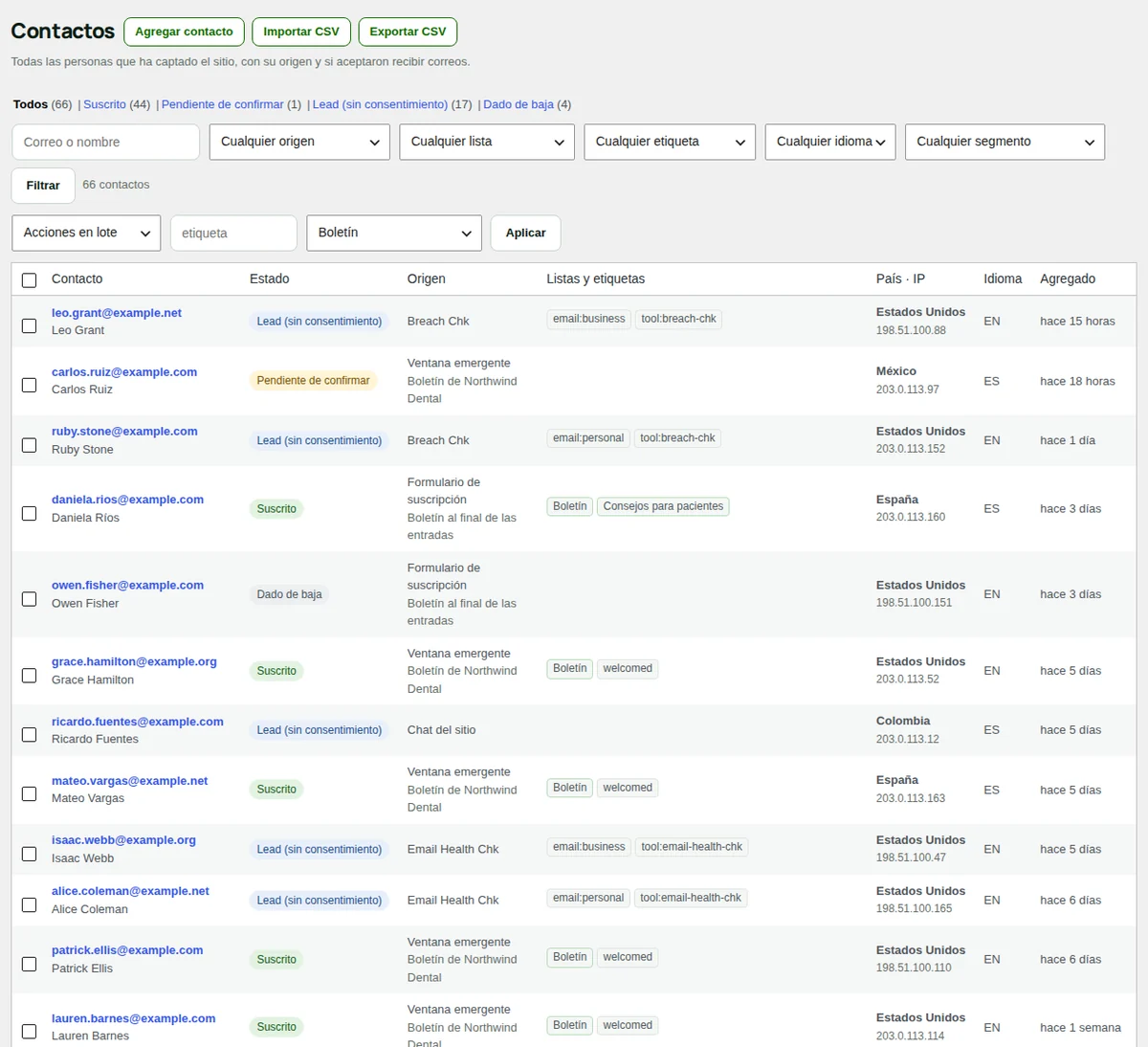Click the "Agregado" column header
Screen dimensions: 1148x1047
[1068, 278]
